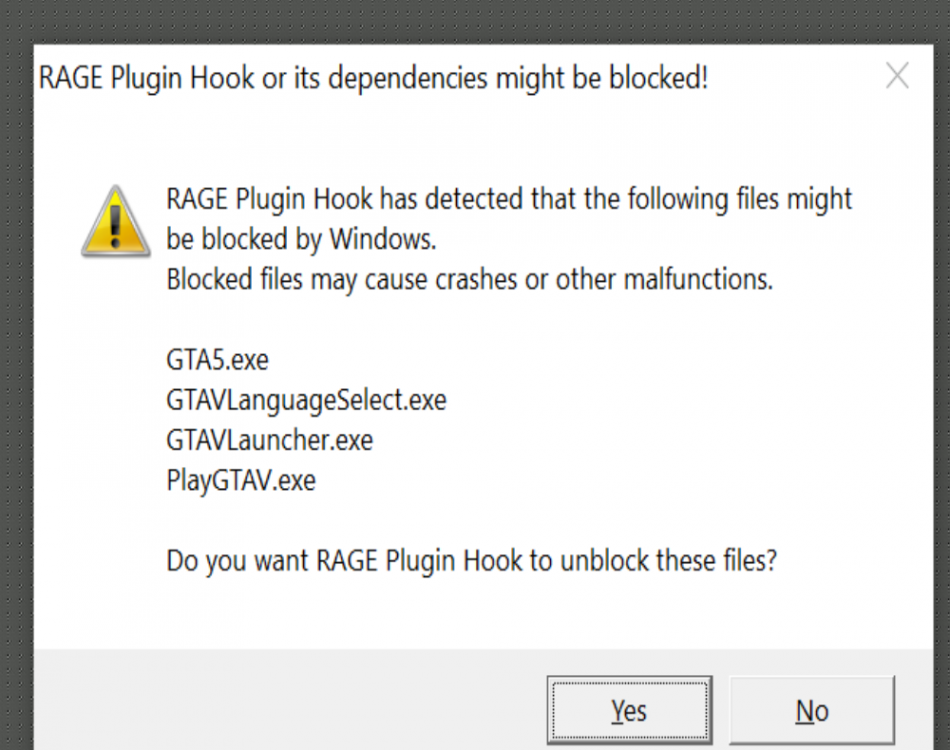The width and height of the screenshot is (950, 750).
Task: Select the GTA5.exe filename text
Action: pos(216,360)
